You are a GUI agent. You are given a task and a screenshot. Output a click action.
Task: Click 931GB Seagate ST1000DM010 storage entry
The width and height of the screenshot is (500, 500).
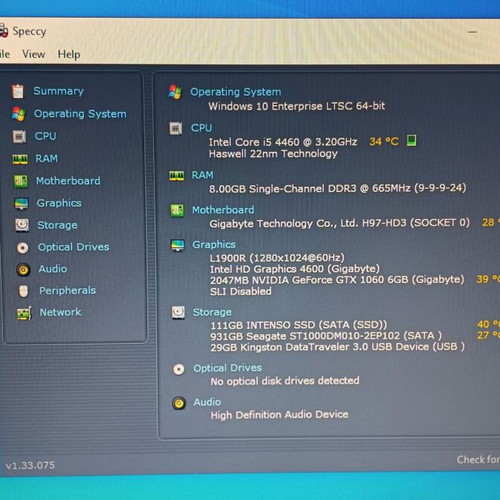pyautogui.click(x=326, y=336)
